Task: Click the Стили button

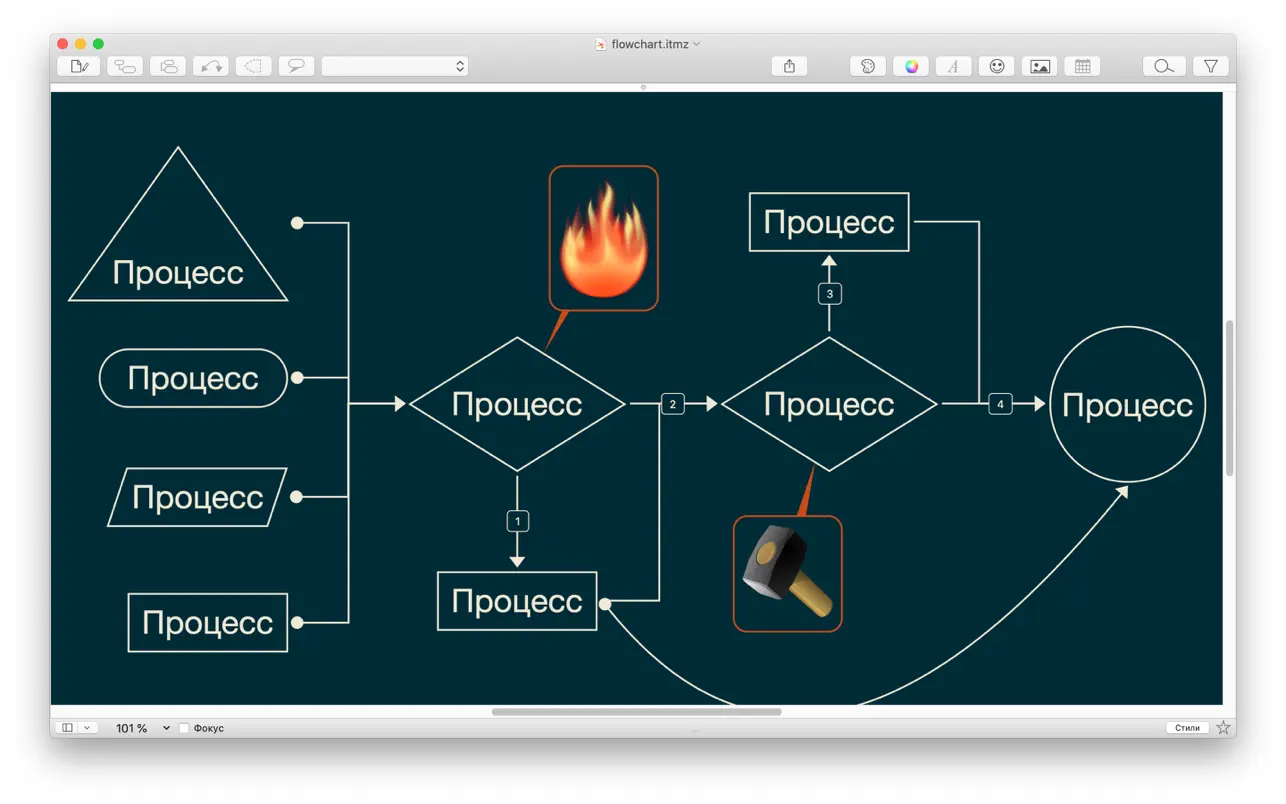Action: click(1187, 728)
